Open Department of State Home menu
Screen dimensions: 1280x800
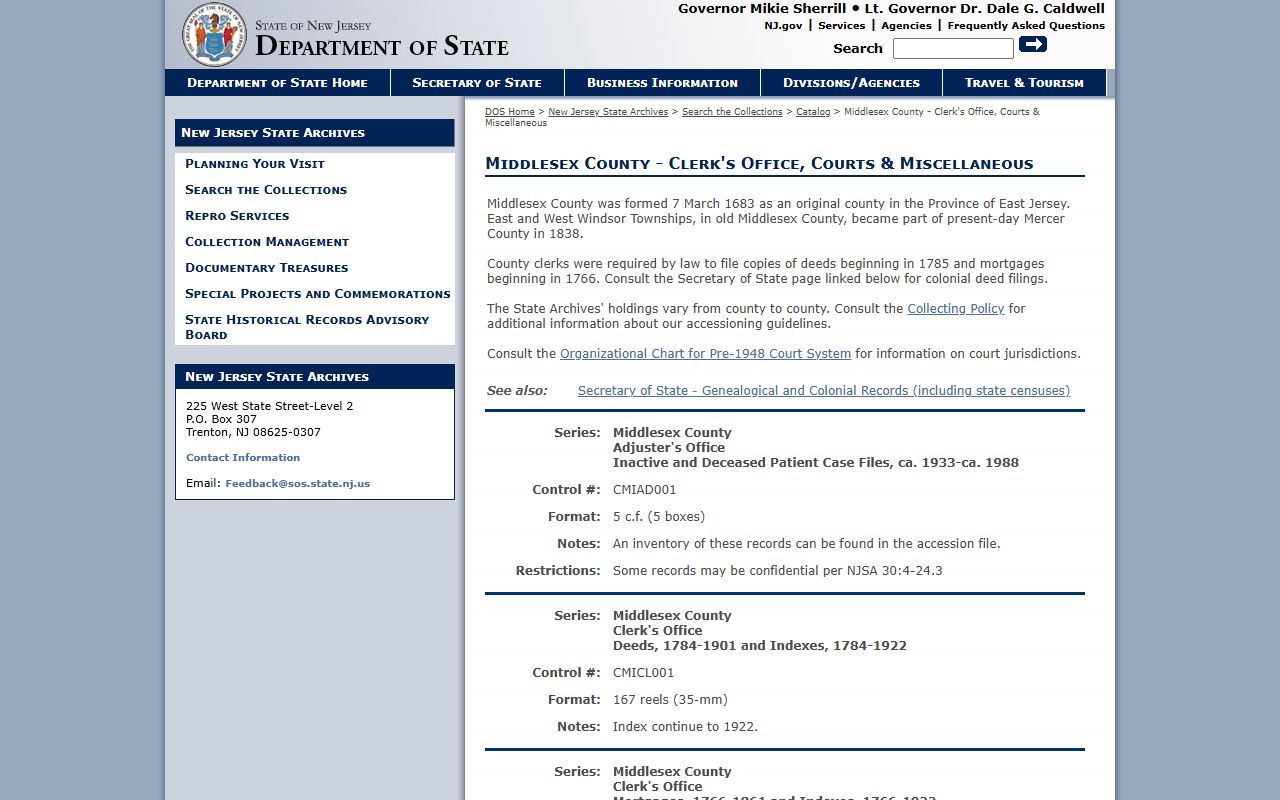[277, 83]
